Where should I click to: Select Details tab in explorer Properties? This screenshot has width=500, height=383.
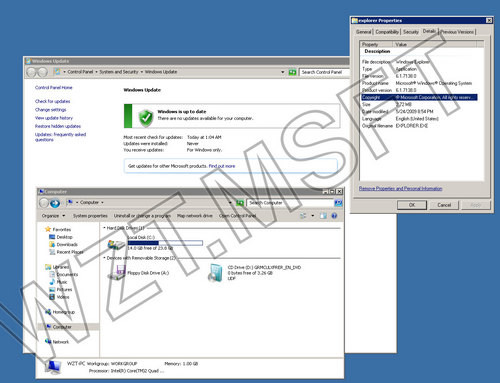pyautogui.click(x=429, y=31)
